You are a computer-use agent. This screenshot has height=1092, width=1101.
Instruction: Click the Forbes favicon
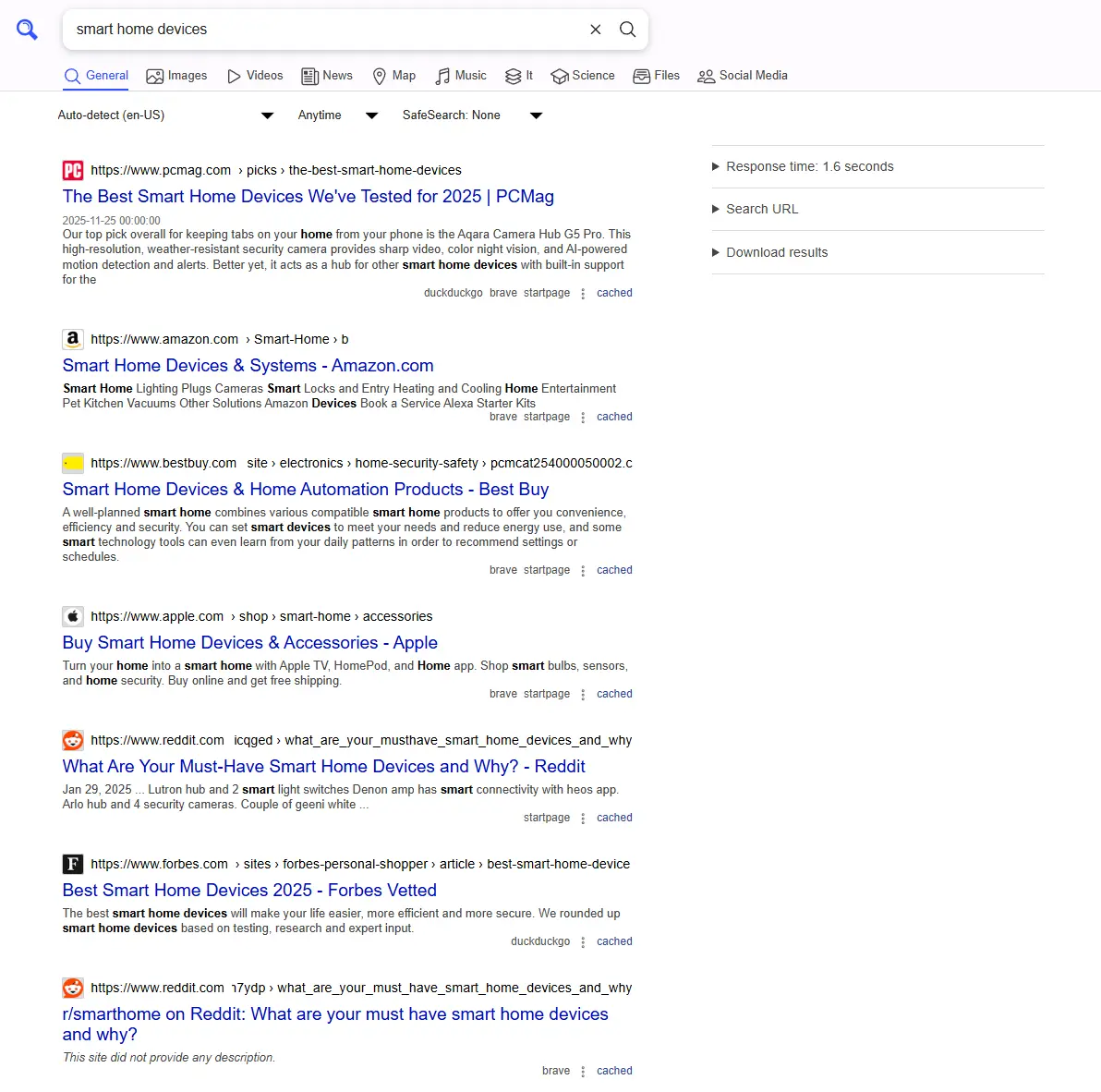tap(73, 865)
